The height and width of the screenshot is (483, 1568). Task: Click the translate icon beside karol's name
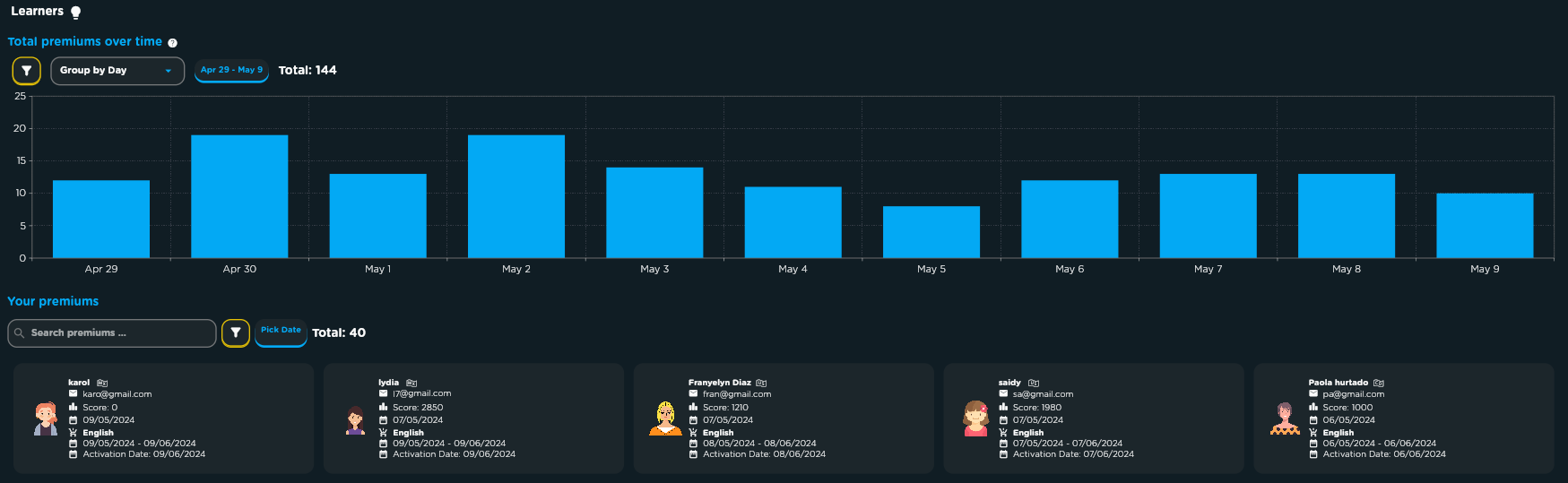(102, 383)
